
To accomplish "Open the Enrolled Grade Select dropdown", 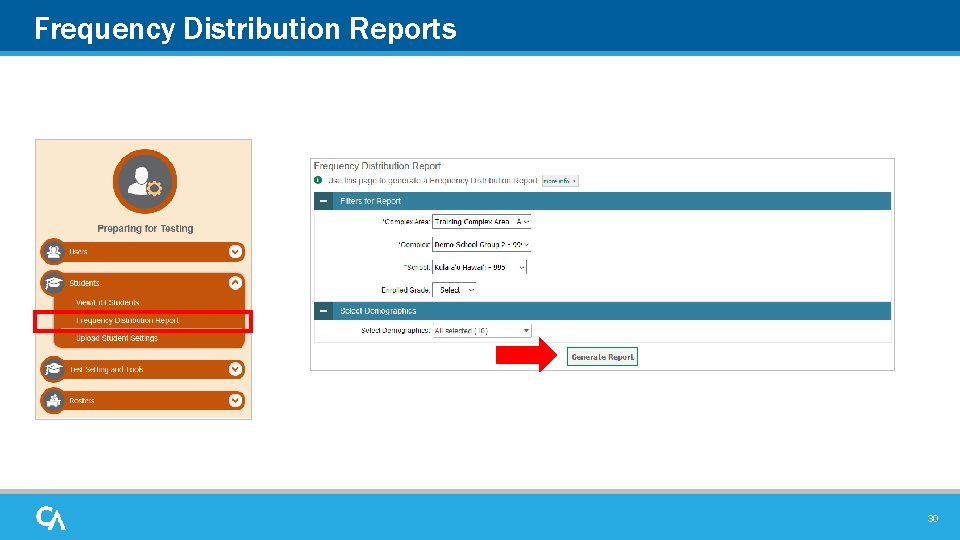I will (x=454, y=290).
